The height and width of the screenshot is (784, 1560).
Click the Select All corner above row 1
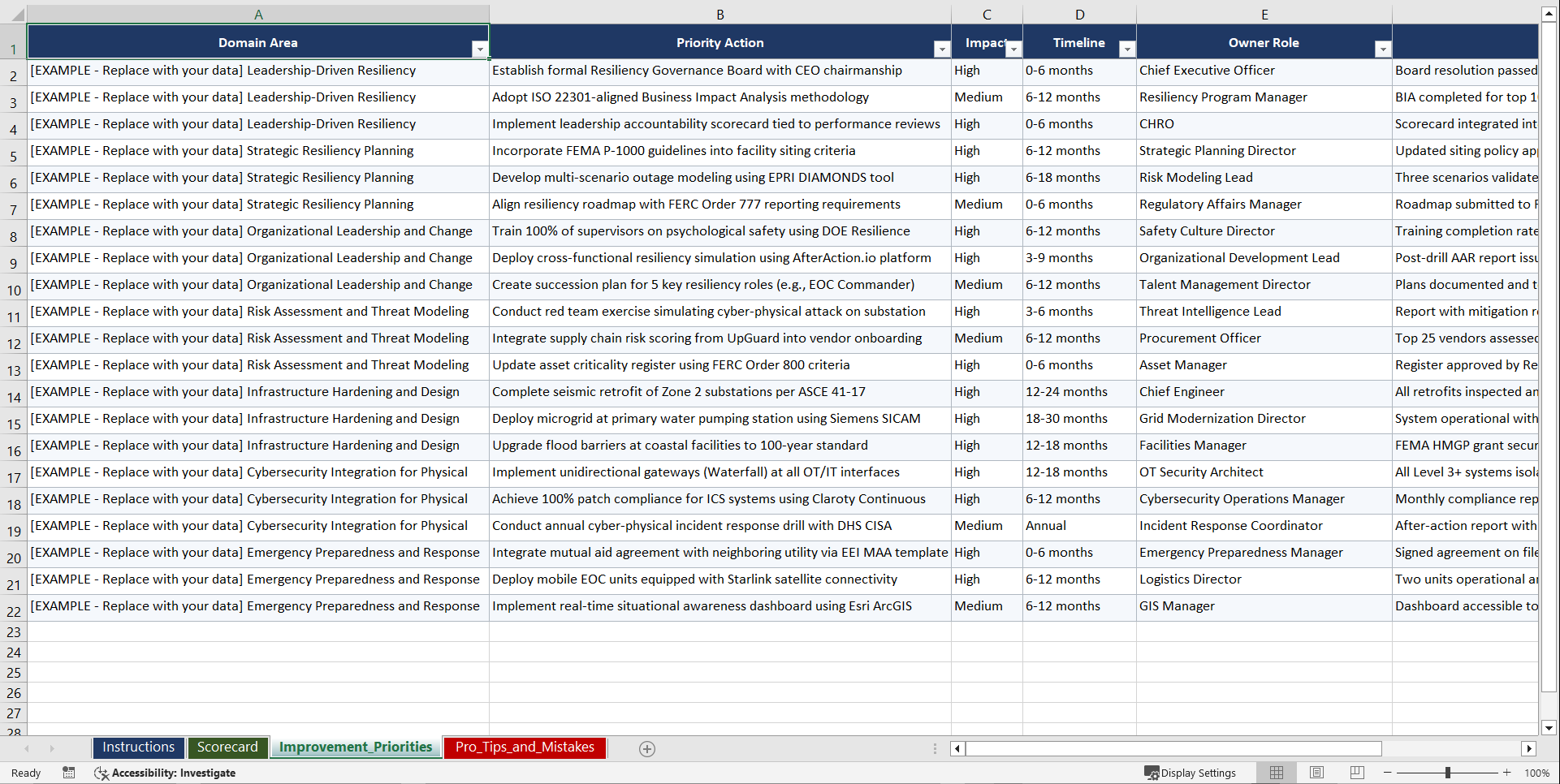click(x=14, y=14)
